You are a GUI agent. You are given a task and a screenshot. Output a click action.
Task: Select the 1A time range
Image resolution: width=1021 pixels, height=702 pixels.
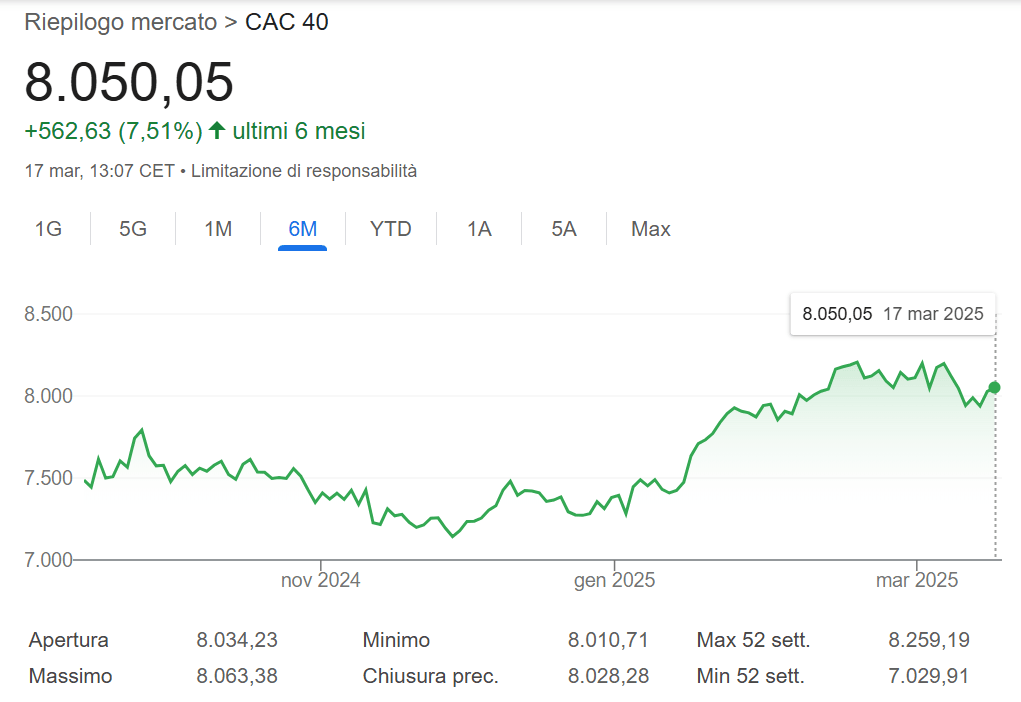pos(477,229)
